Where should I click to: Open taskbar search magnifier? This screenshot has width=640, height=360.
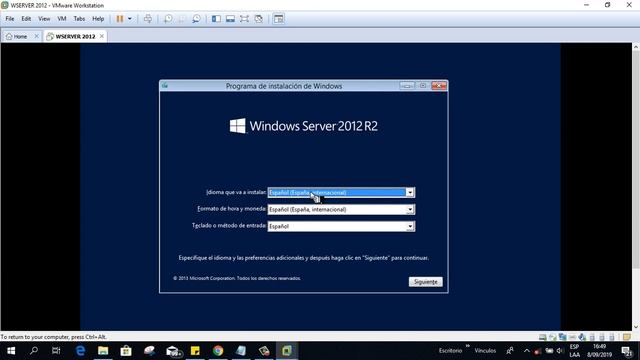click(x=34, y=351)
